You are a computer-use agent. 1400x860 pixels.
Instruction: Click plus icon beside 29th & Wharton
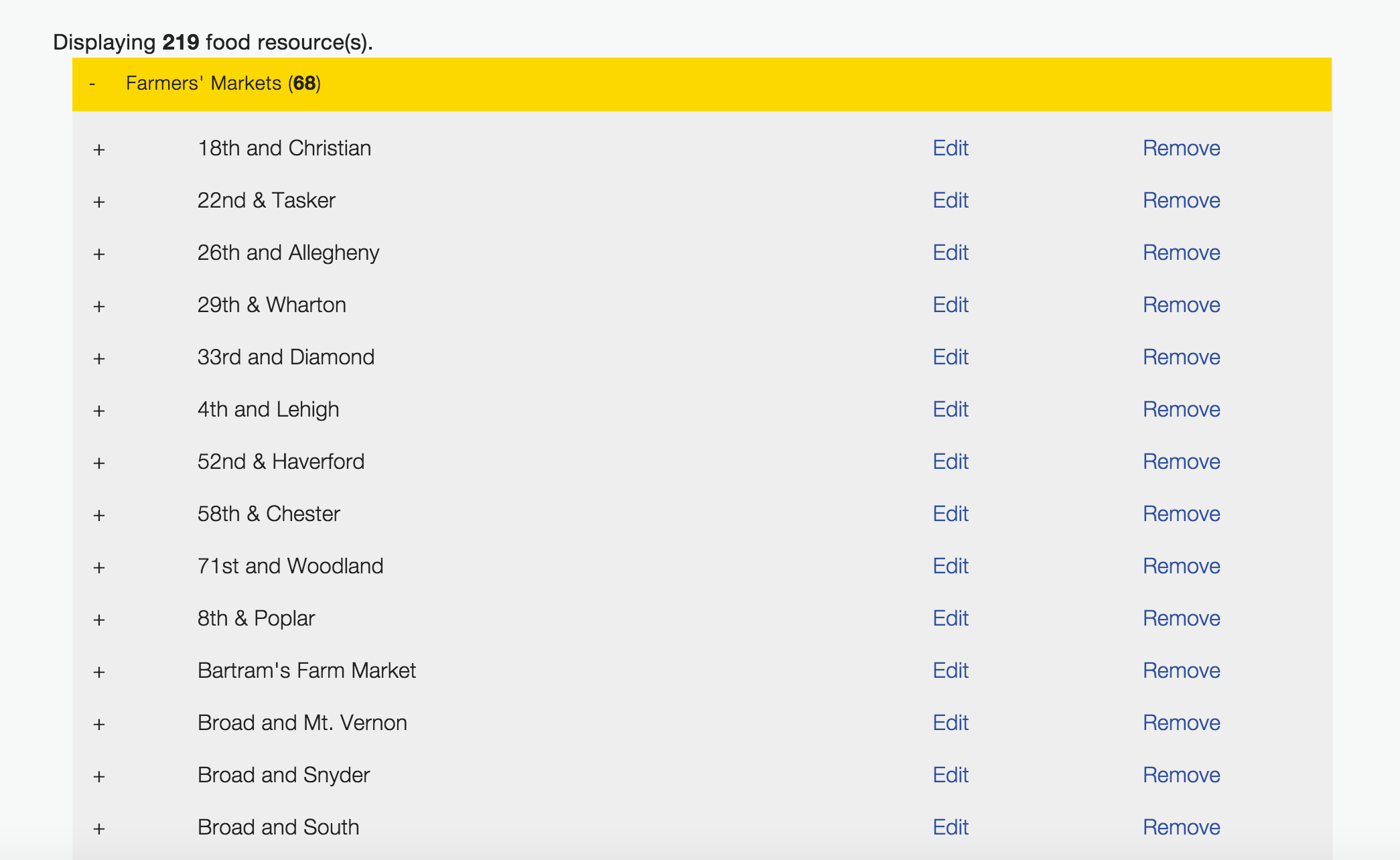(x=99, y=306)
